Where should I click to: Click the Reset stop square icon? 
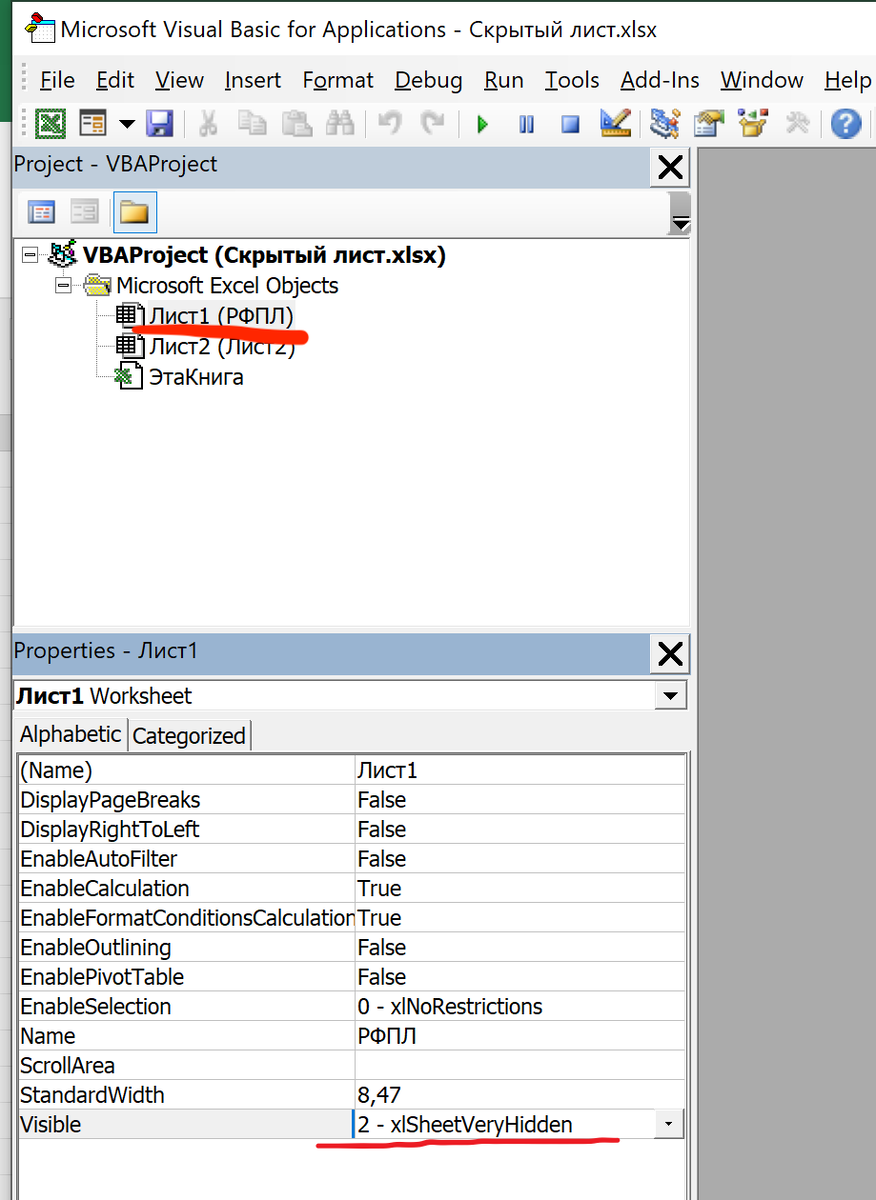click(570, 125)
